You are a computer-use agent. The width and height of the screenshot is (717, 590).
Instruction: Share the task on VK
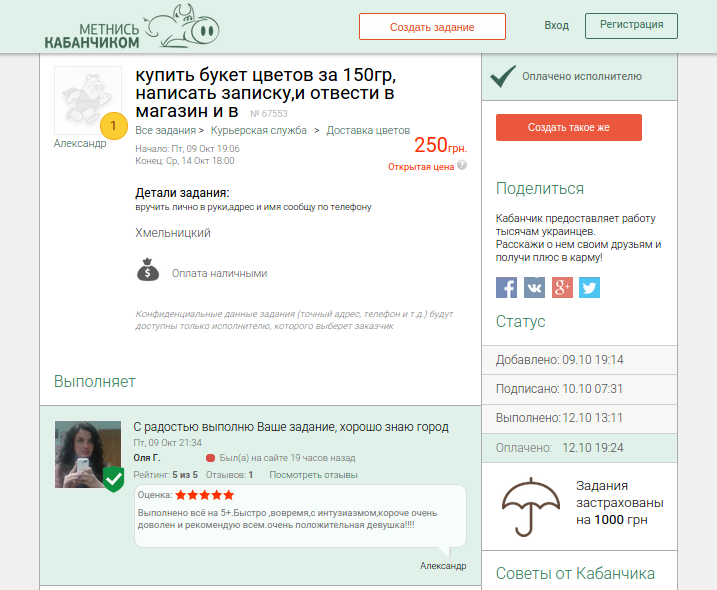point(534,288)
